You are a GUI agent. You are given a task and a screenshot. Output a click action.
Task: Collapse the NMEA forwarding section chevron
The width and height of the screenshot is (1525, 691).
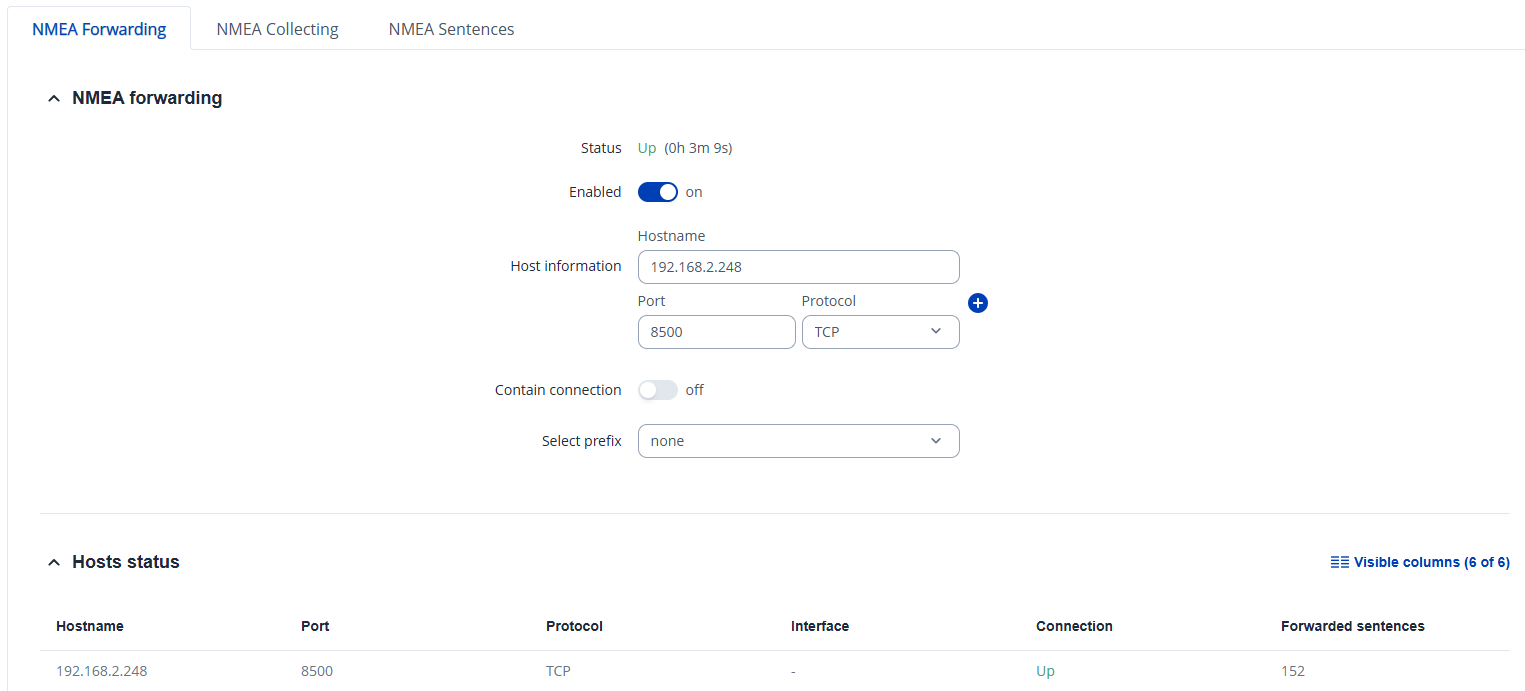(x=54, y=99)
